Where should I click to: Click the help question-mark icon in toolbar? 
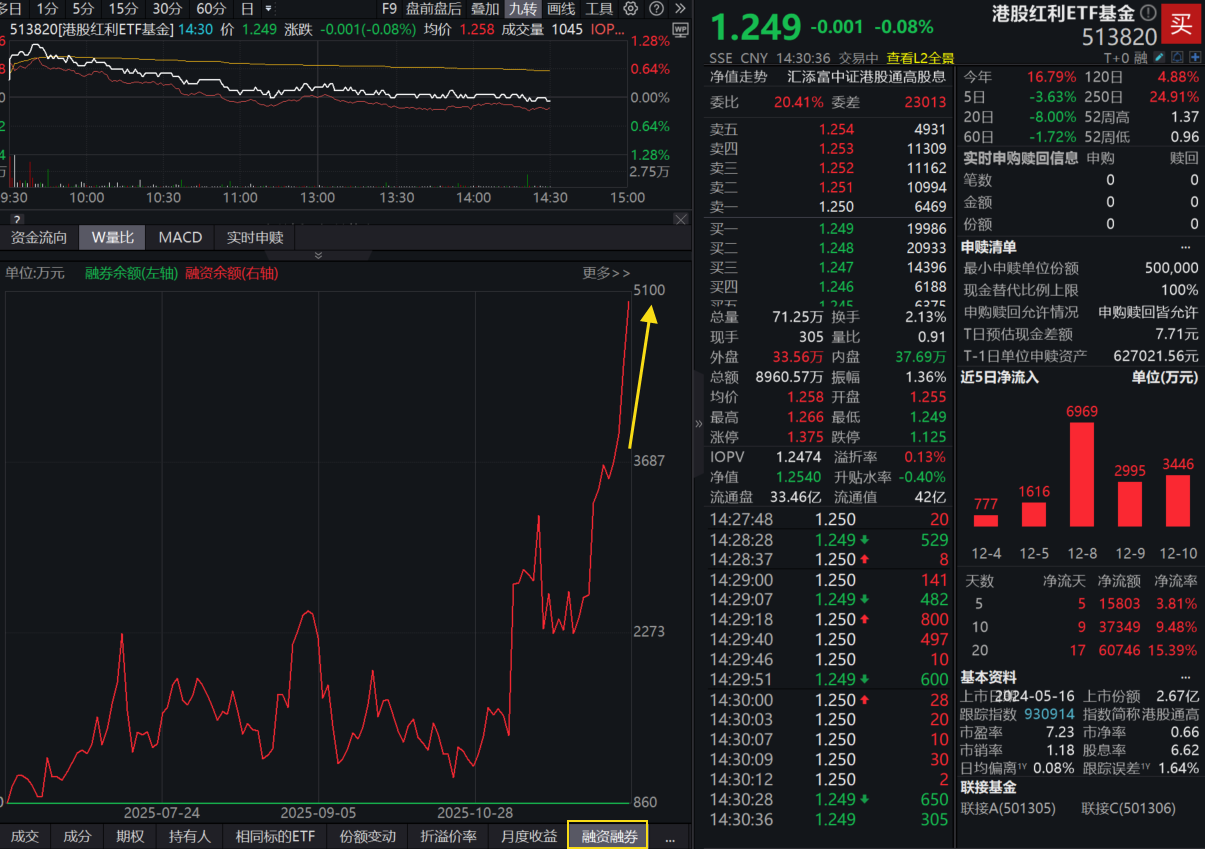point(656,9)
